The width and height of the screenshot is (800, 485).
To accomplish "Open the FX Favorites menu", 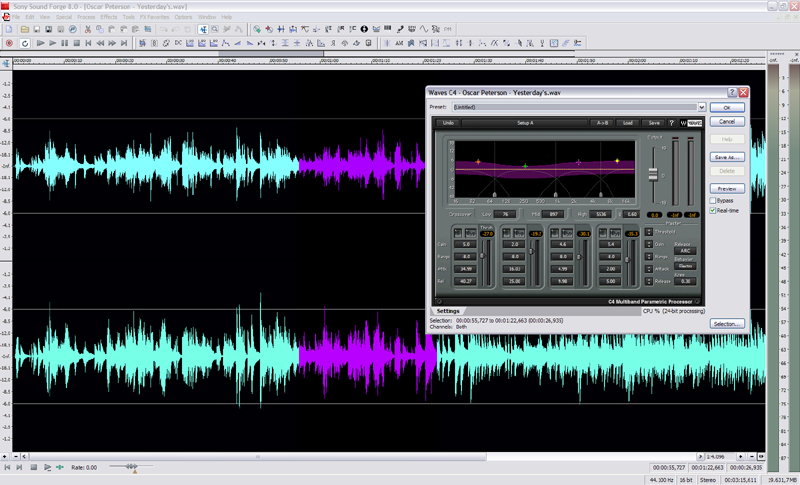I will (154, 17).
